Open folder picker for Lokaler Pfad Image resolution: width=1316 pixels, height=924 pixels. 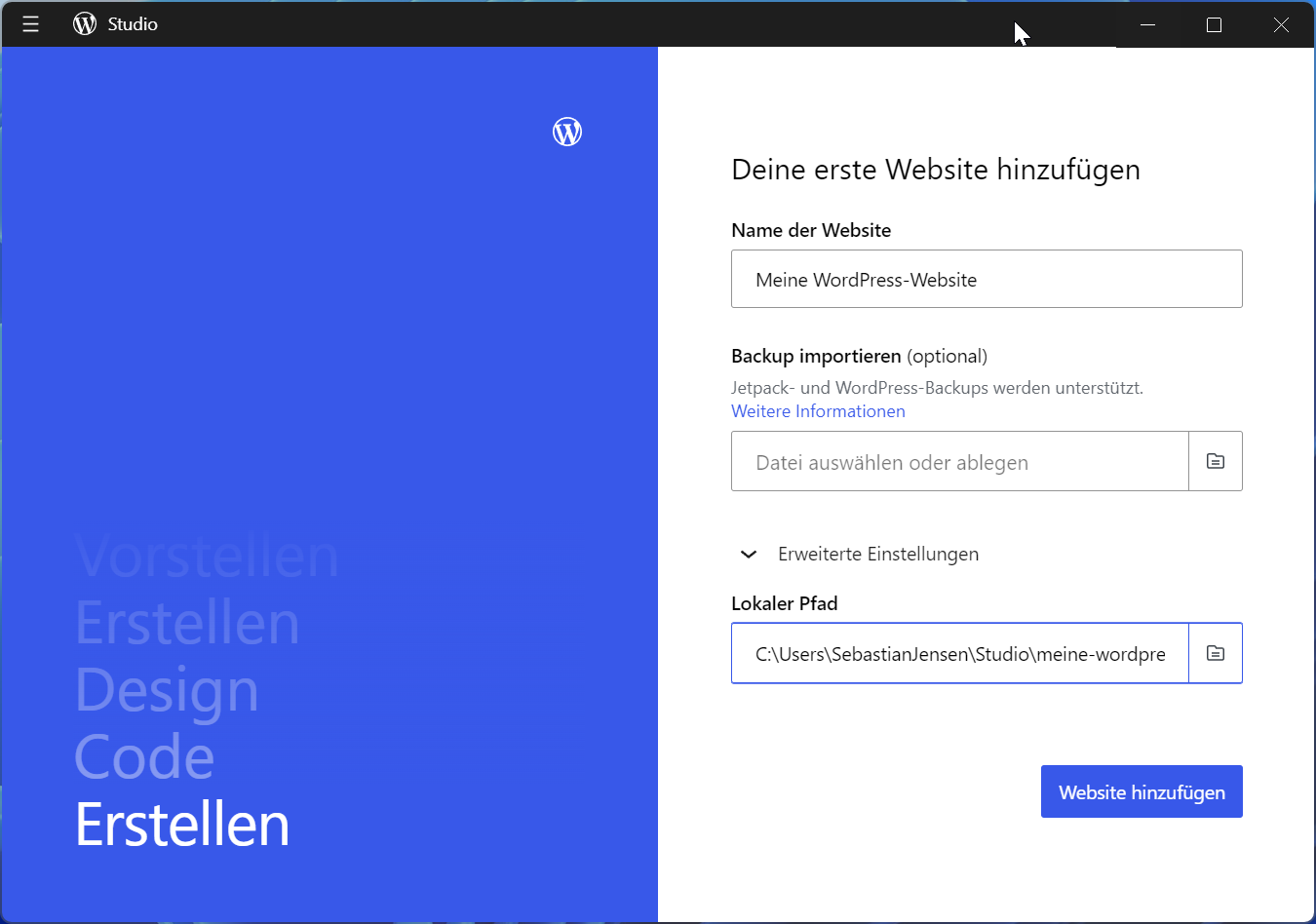(1215, 653)
